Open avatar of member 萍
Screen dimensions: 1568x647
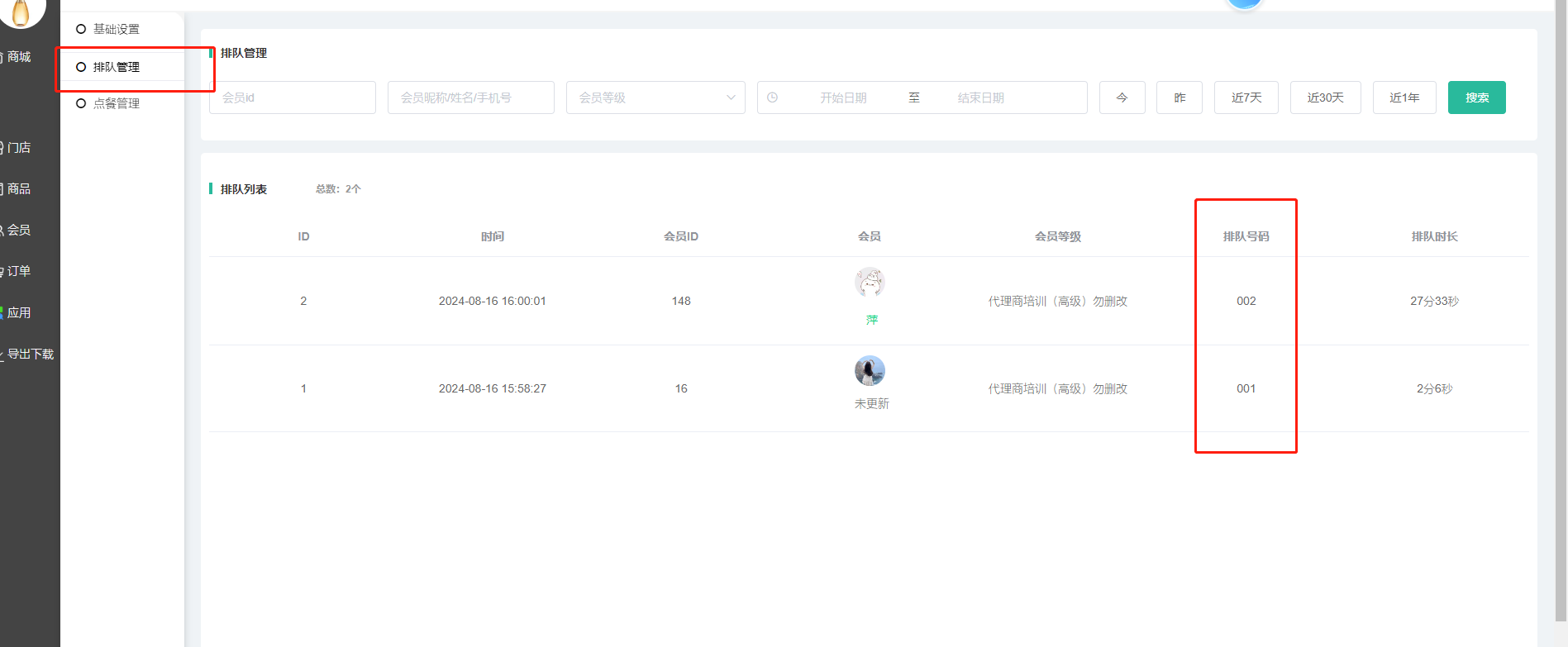click(870, 283)
